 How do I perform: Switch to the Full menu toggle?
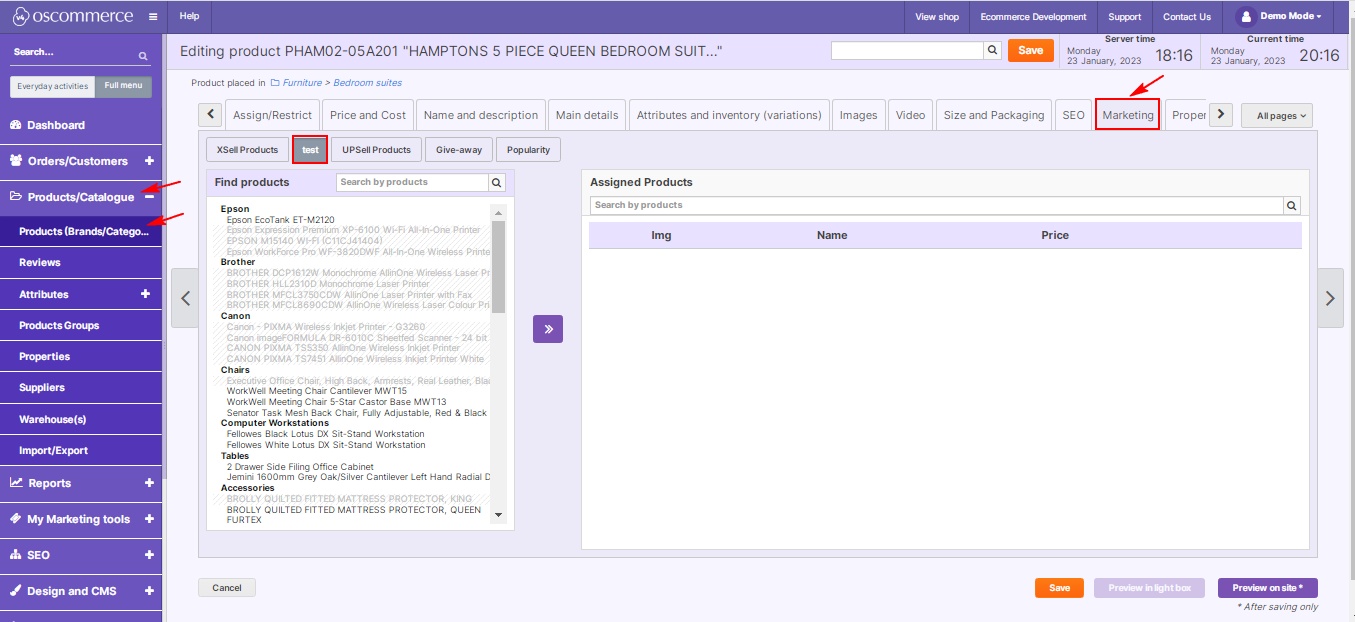click(124, 86)
